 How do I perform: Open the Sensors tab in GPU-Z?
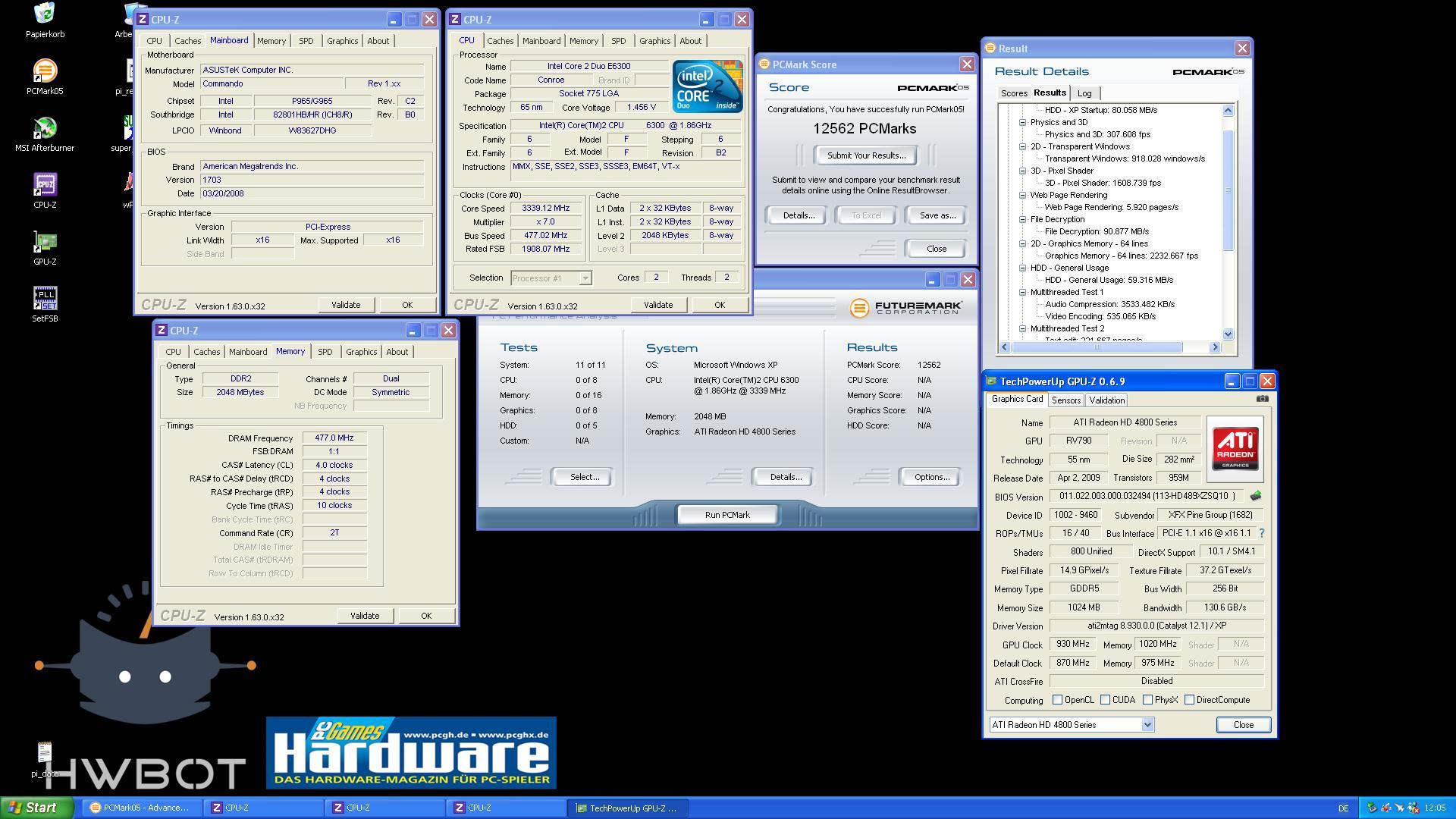[x=1066, y=400]
